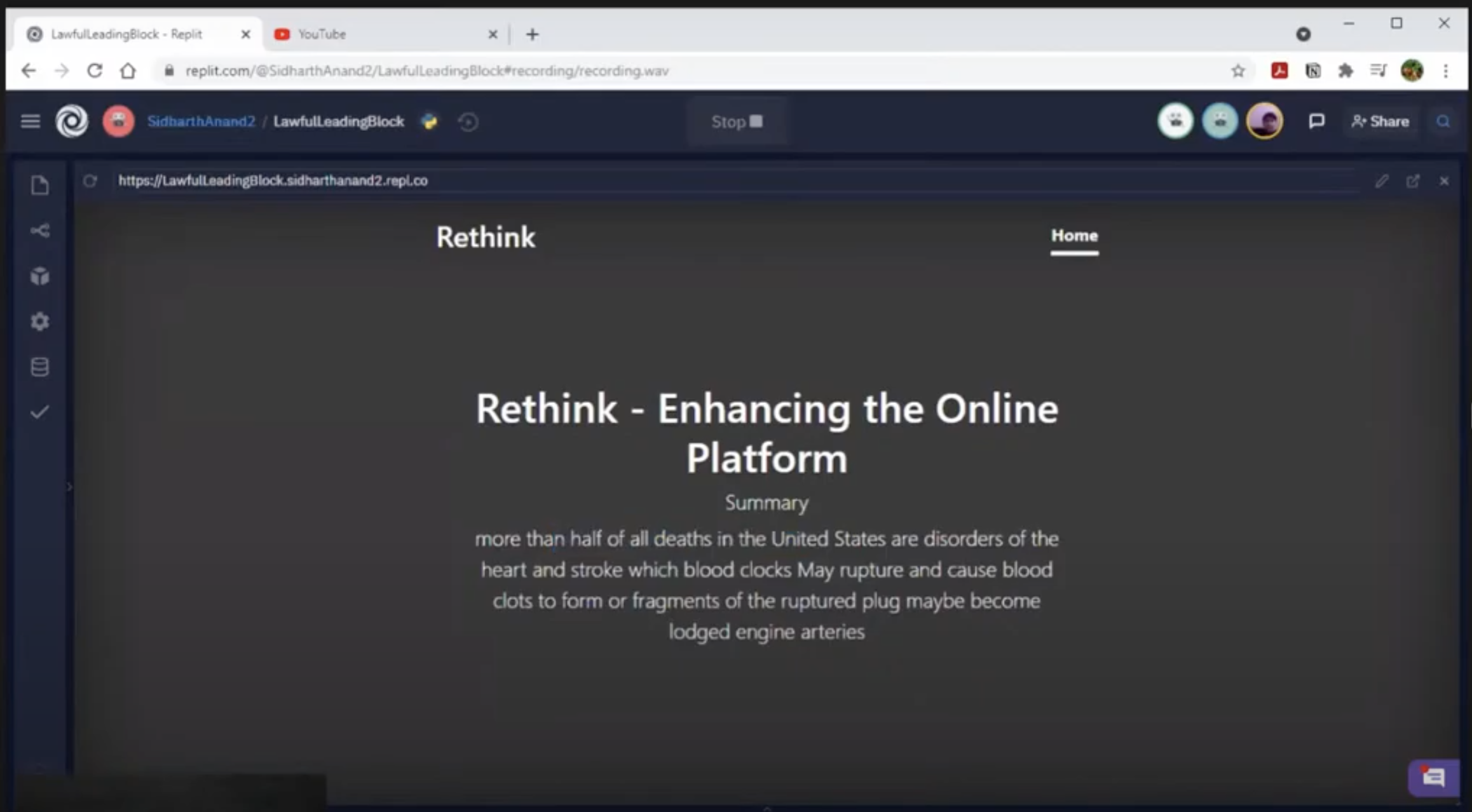Click the history clock icon
This screenshot has width=1472, height=812.
click(468, 121)
